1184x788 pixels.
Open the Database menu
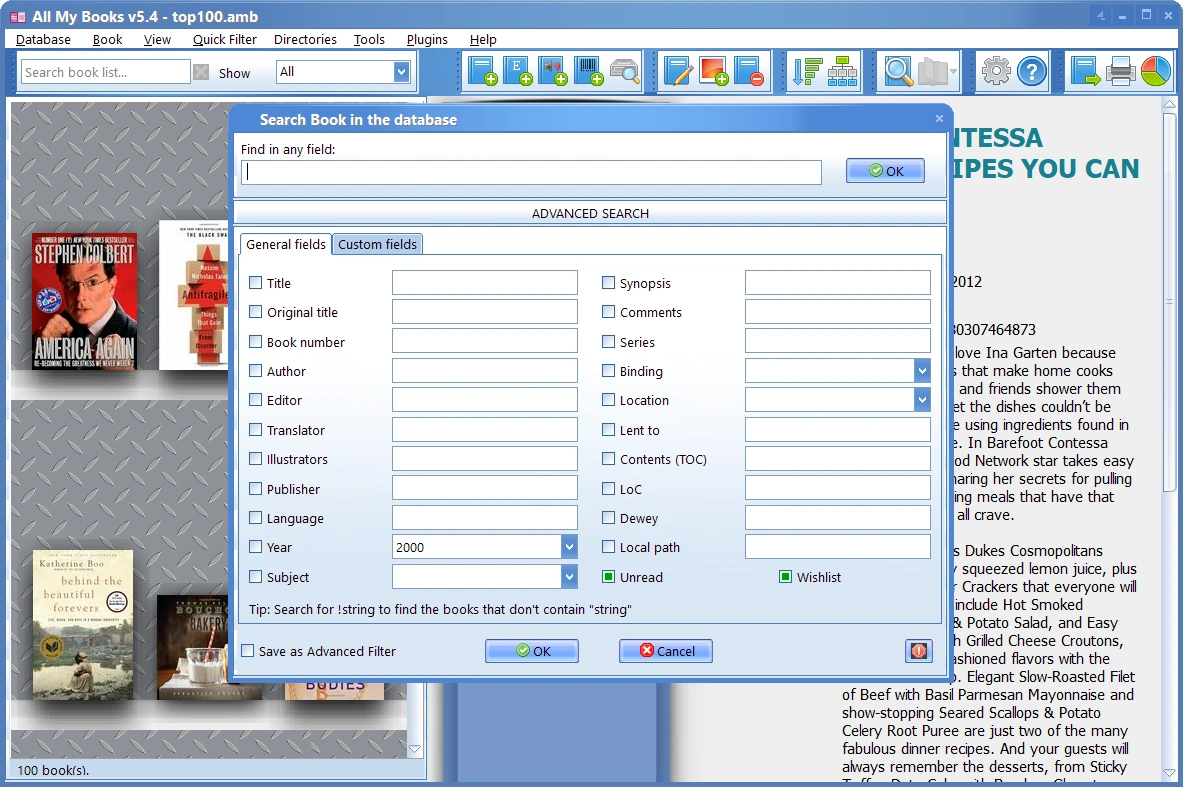(43, 39)
